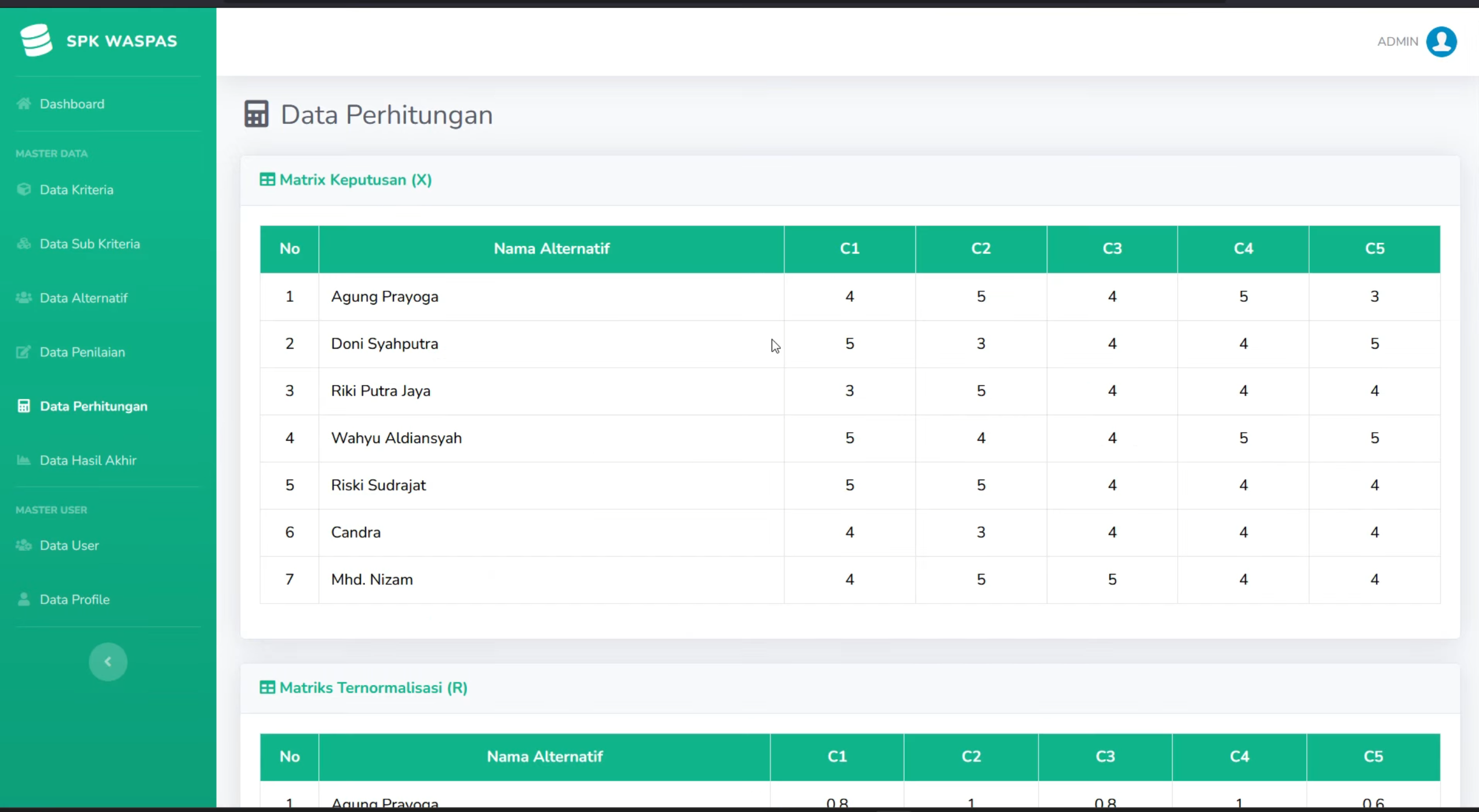Click the Data User group icon
Screen dimensions: 1479x812
coord(24,545)
